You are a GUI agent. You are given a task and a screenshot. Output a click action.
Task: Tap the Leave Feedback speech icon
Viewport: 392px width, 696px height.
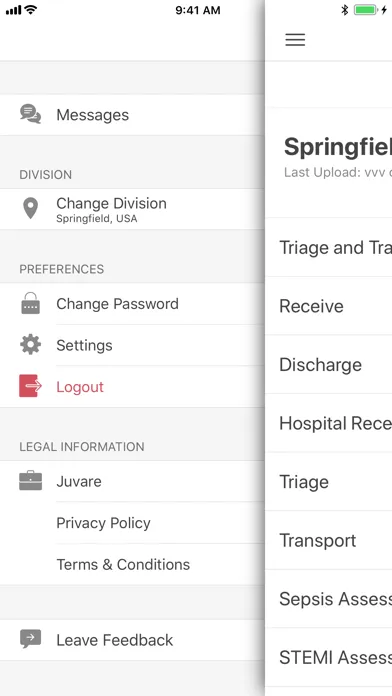coord(31,639)
